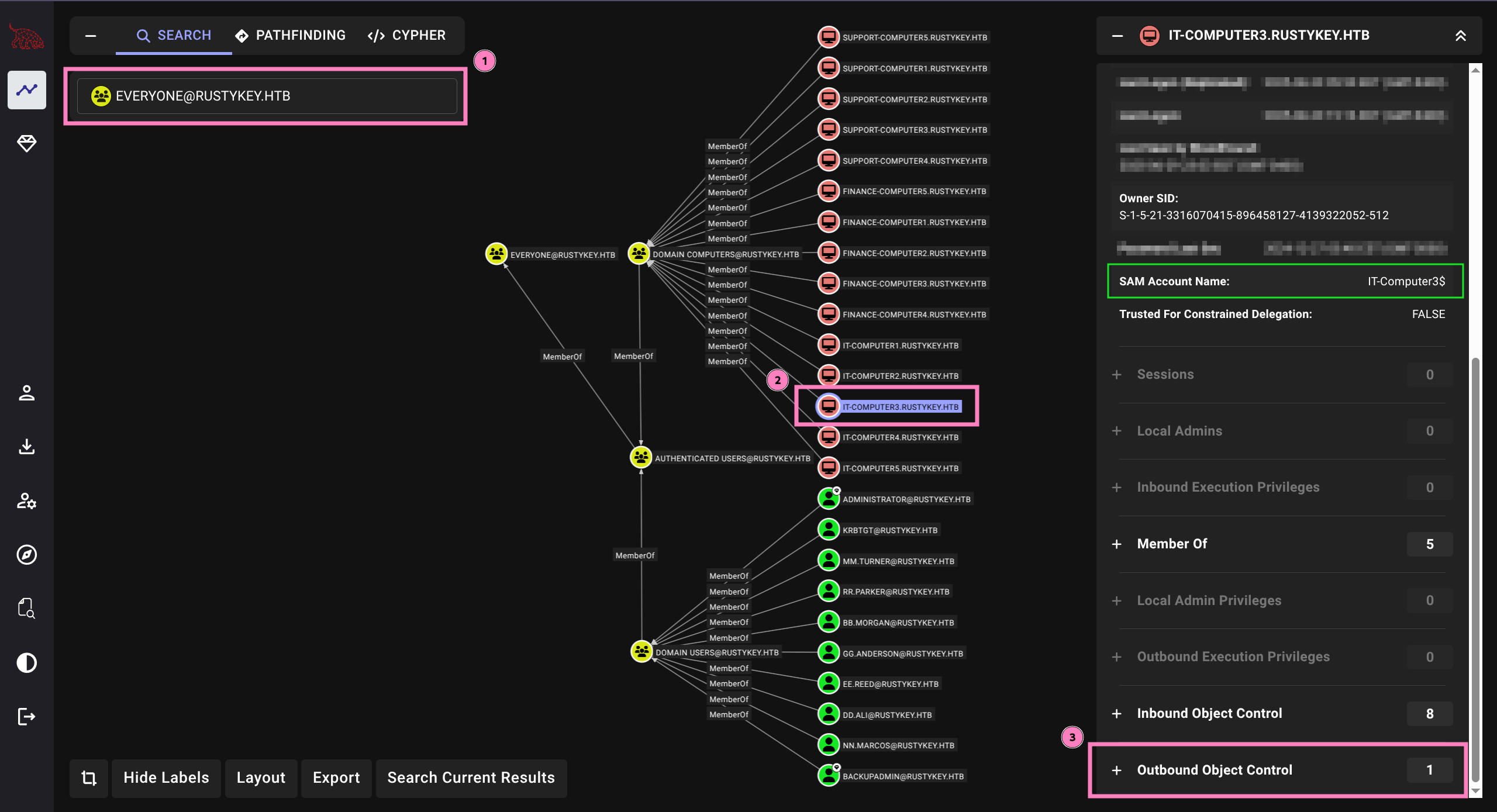Switch to the PATHFINDING tab

click(291, 36)
